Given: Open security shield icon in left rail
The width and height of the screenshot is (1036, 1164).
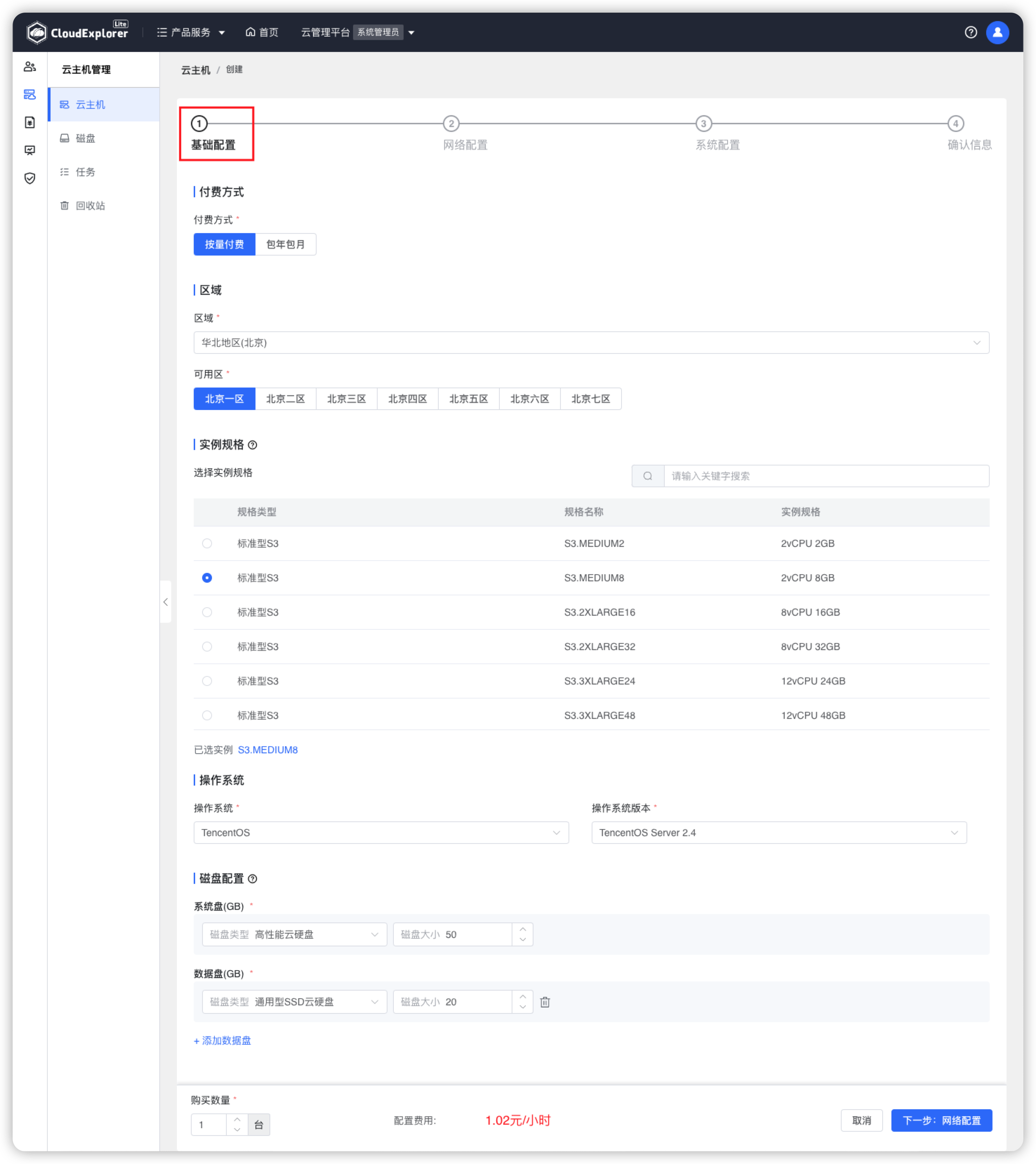Looking at the screenshot, I should pos(29,178).
